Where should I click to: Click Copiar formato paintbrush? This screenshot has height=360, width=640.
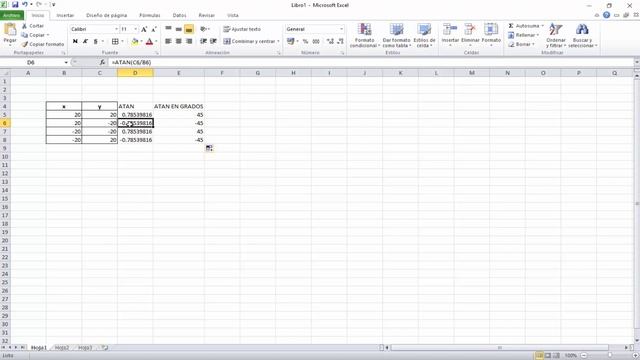point(24,44)
